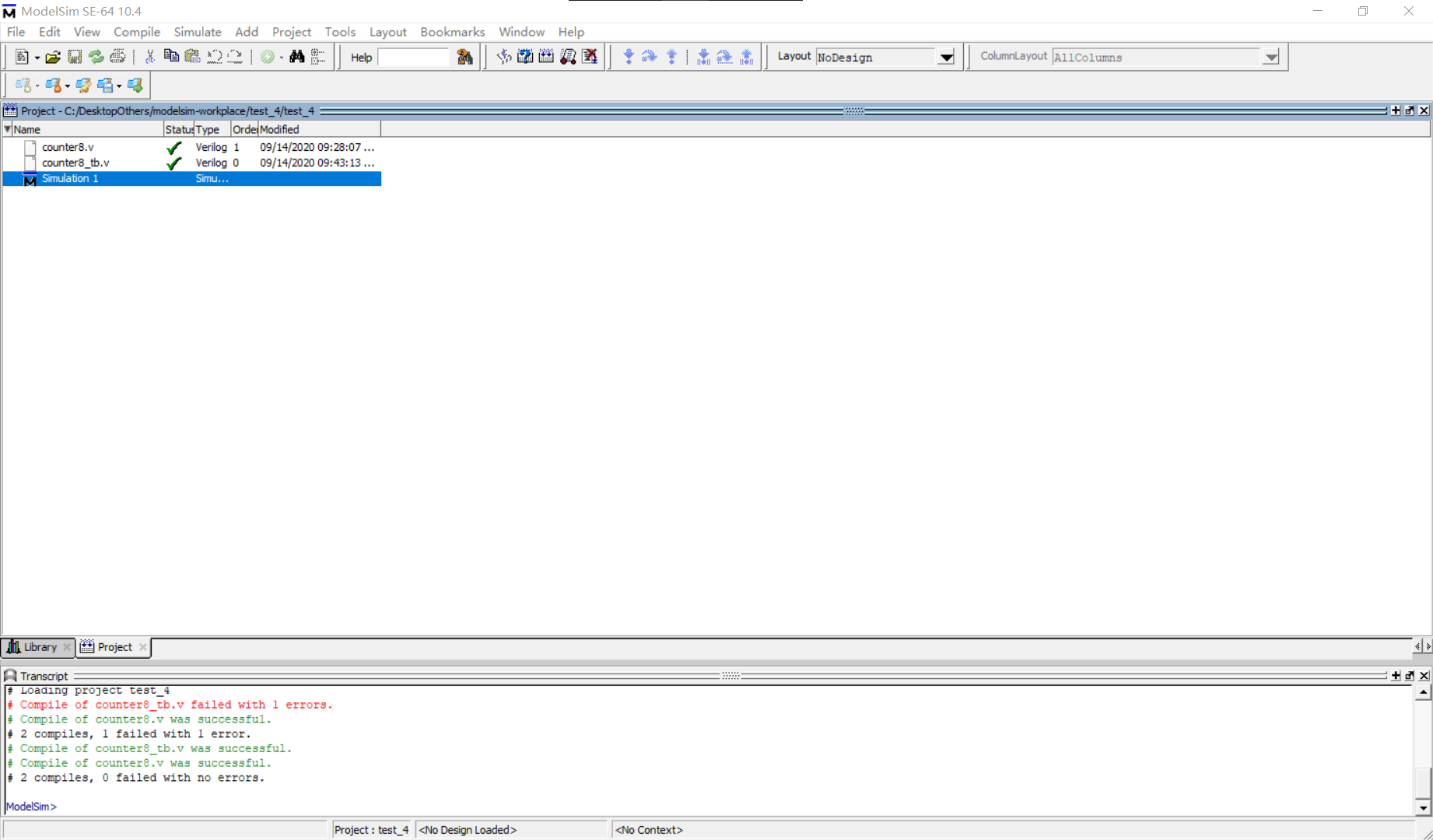Click the Modified column header
This screenshot has height=840, width=1433.
click(319, 129)
